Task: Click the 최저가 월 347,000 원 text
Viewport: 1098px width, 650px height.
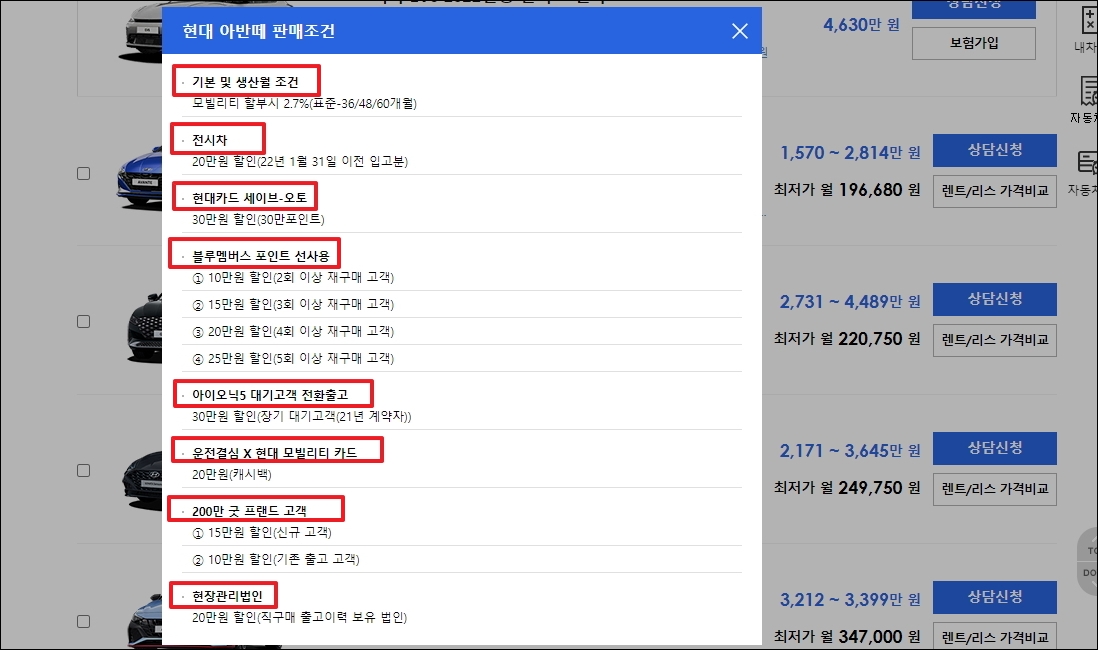Action: pos(847,637)
